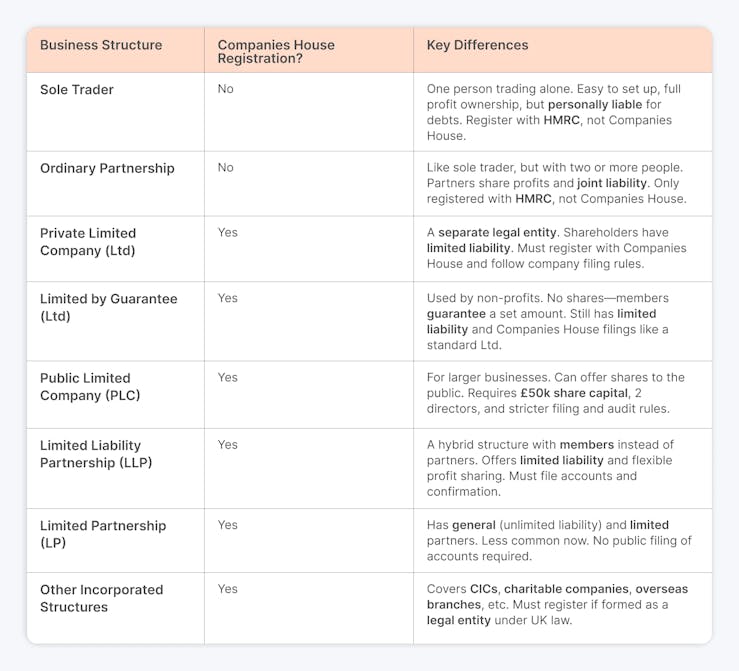The height and width of the screenshot is (671, 739).
Task: Click the Yes value for Other Incorporated Structures
Action: pos(228,589)
